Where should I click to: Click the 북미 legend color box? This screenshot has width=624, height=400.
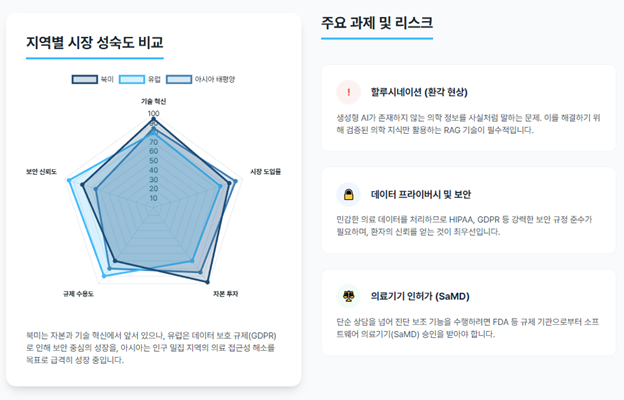(x=85, y=79)
